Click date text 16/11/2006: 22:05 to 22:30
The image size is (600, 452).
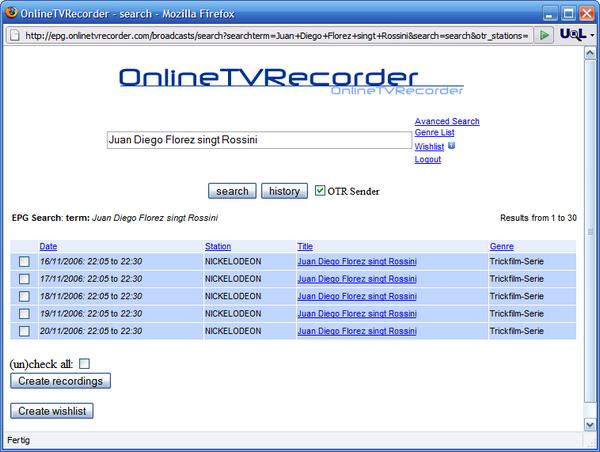tap(91, 261)
